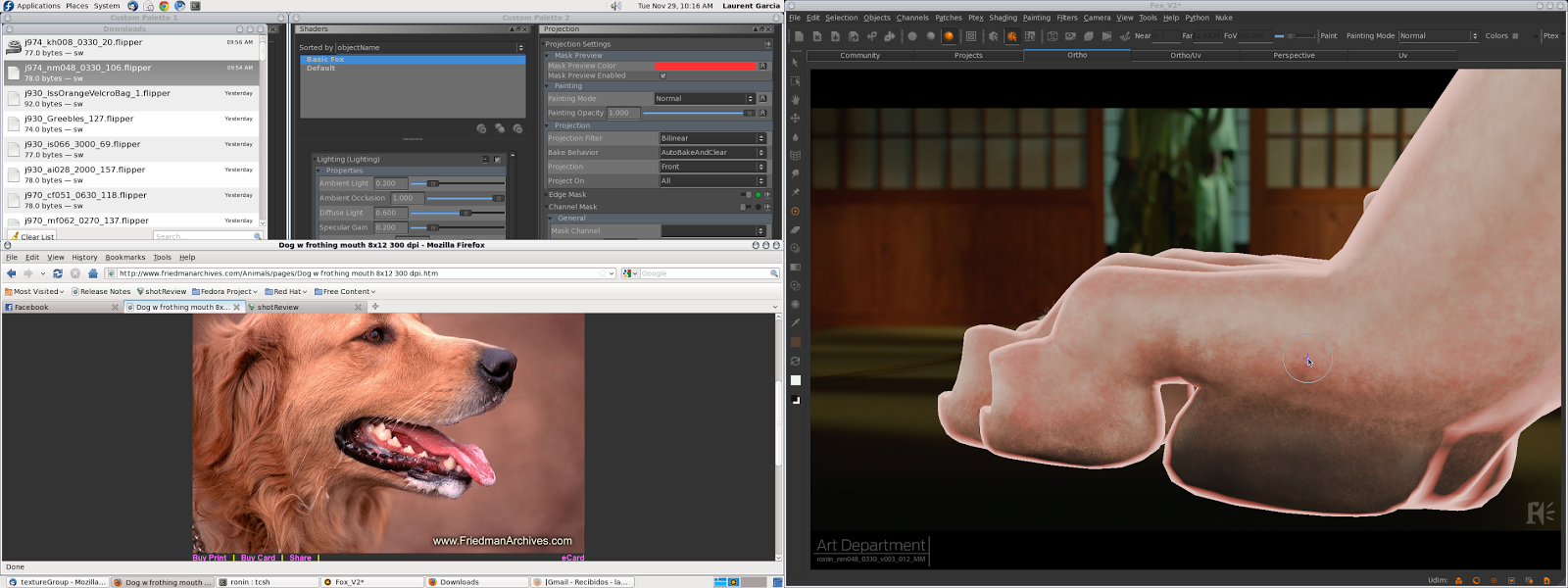Click the green indicator on Edge Mask row
1568x588 pixels.
point(759,194)
